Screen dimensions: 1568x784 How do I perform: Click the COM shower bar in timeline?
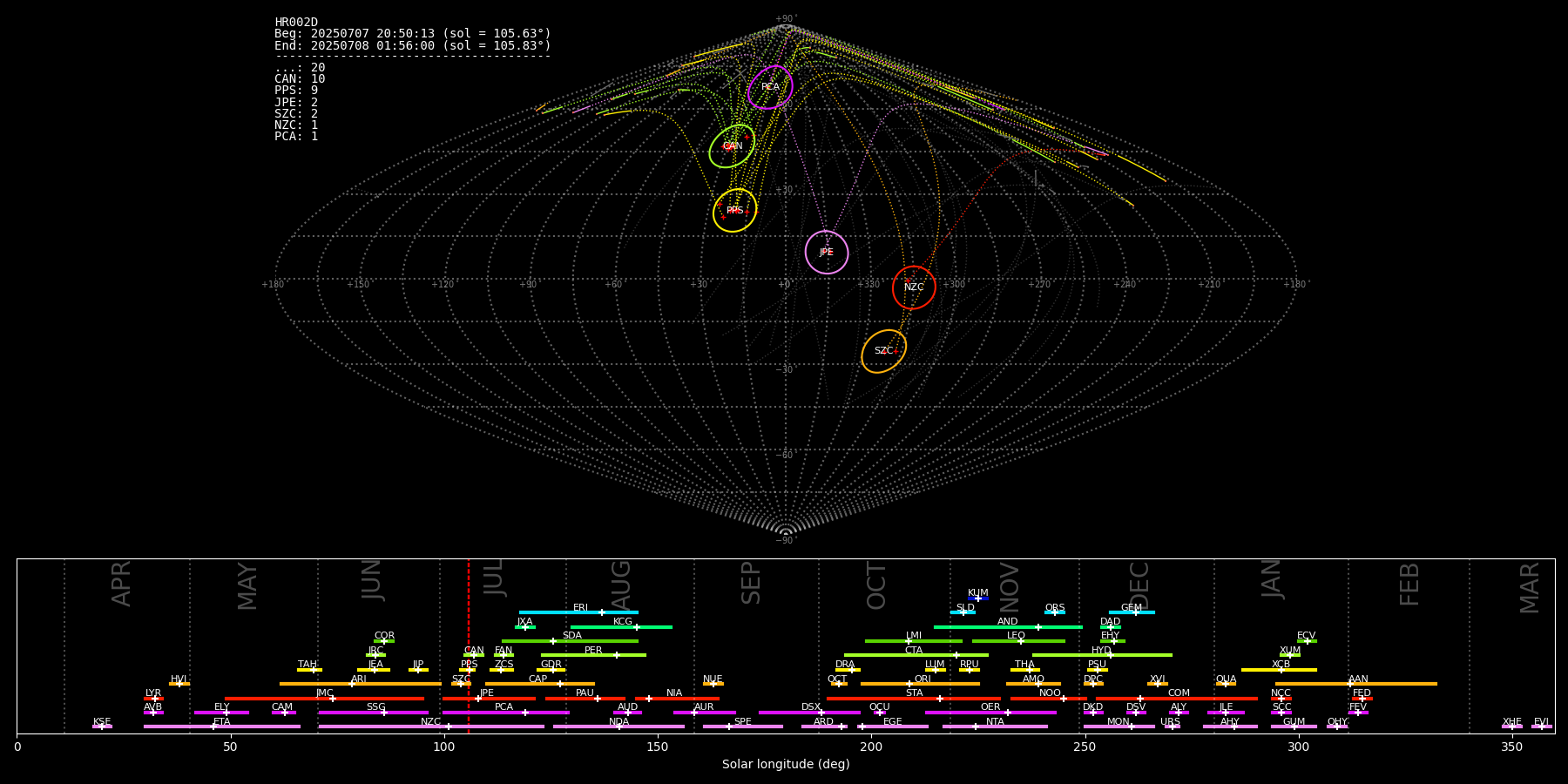point(1176,698)
